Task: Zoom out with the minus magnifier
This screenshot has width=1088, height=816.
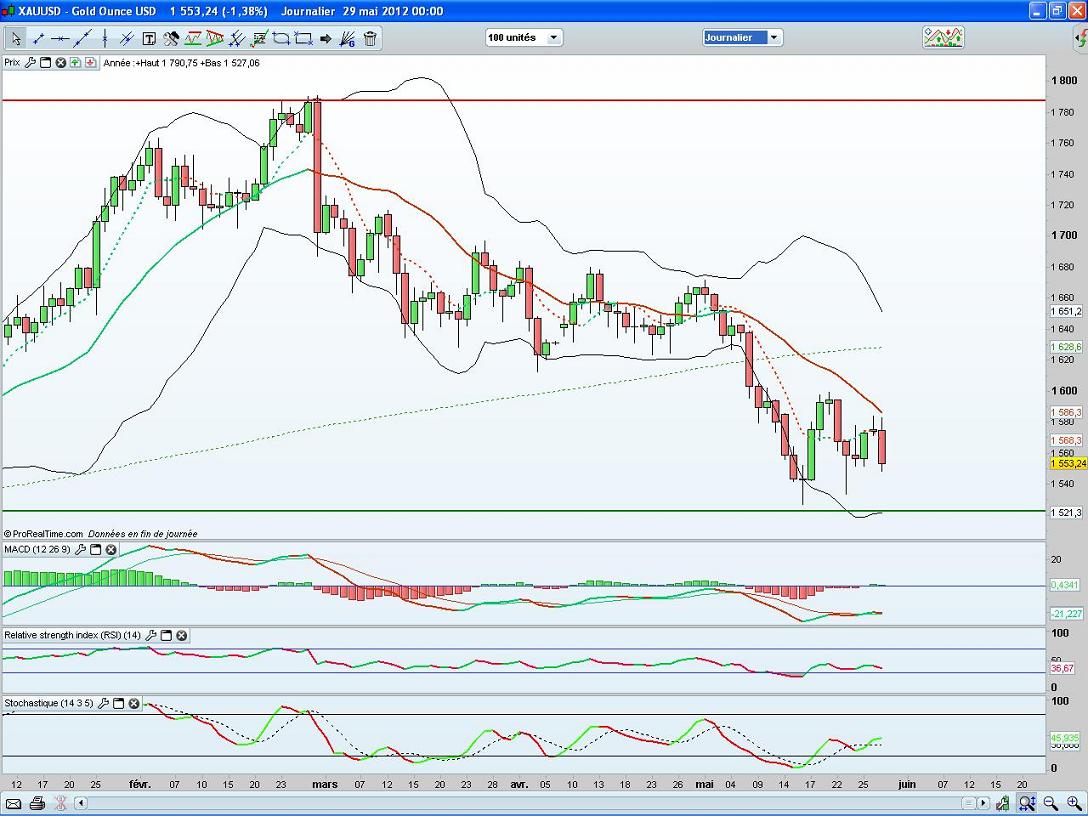Action: (x=1050, y=803)
